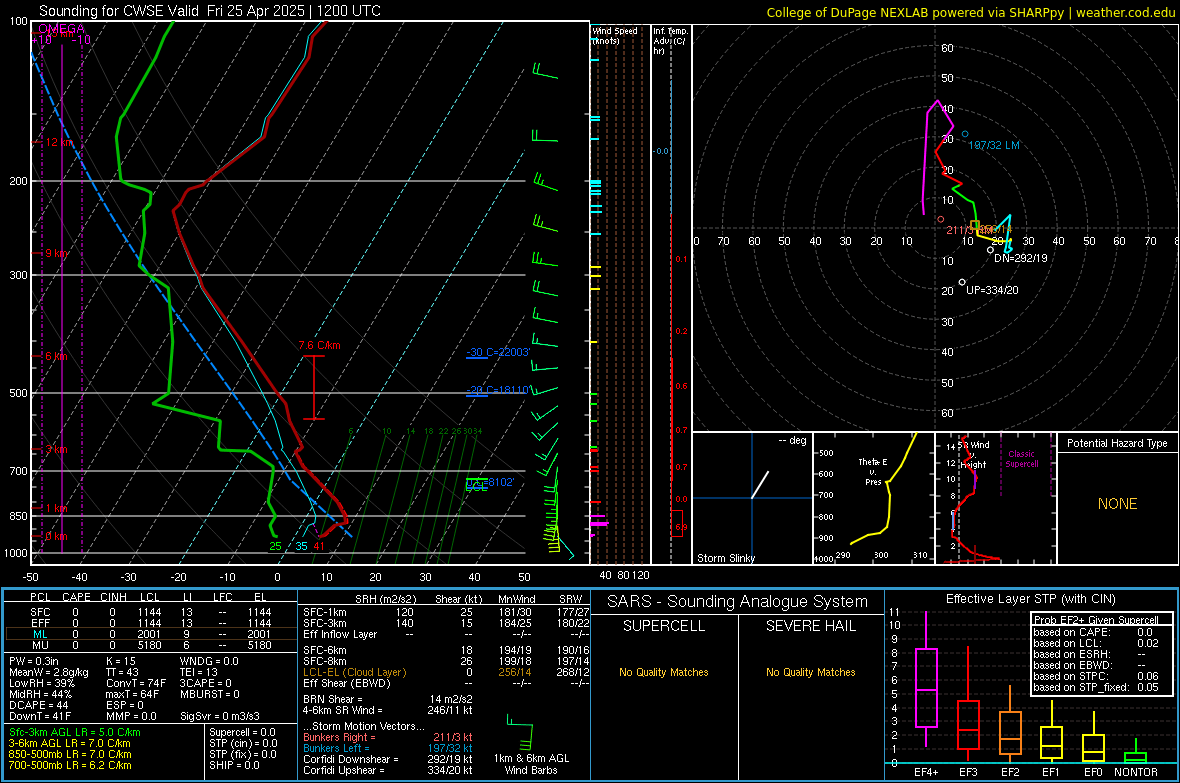Click the DCAPE = 44 value
The height and width of the screenshot is (783, 1180).
[38, 705]
